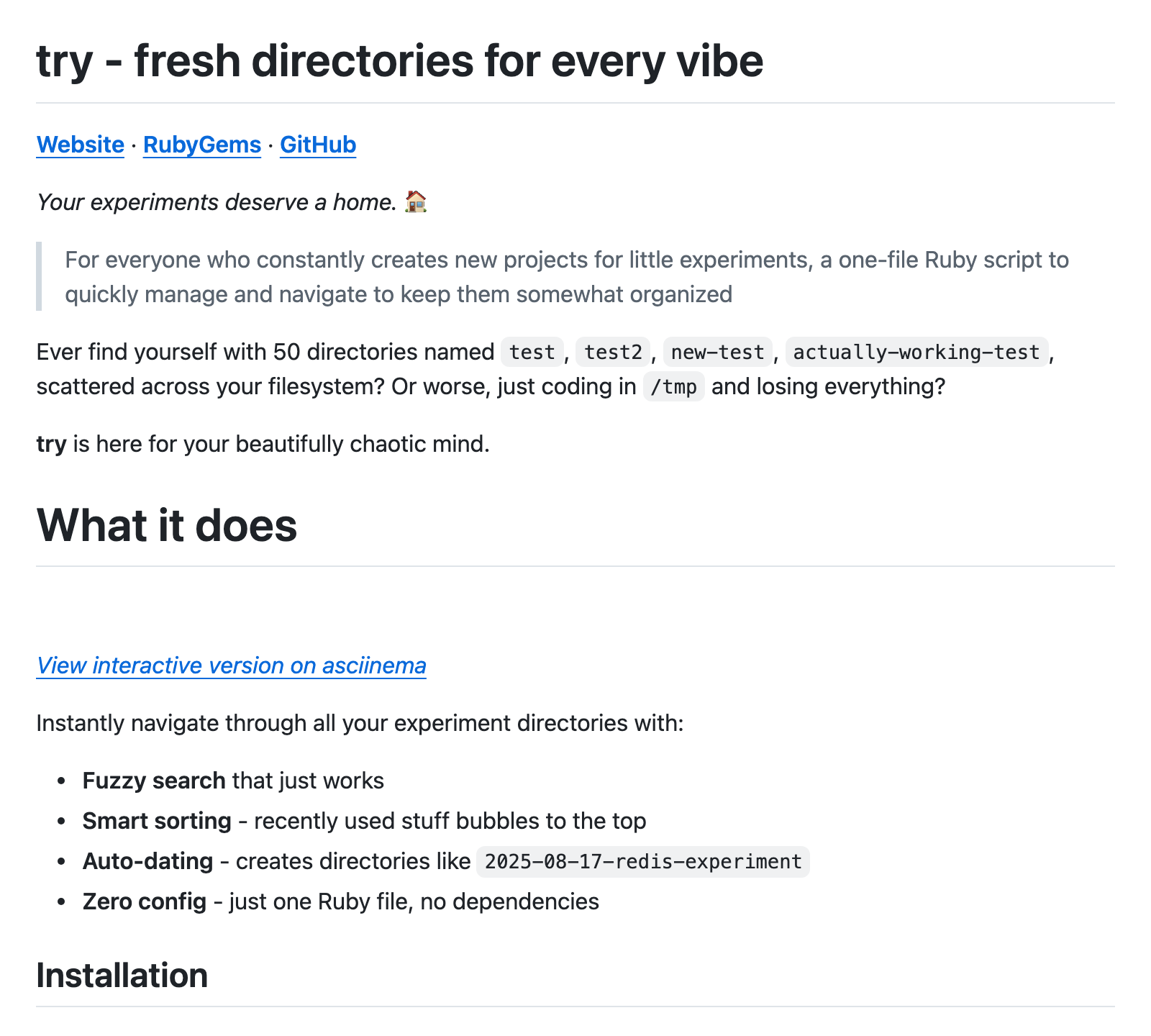Click the 'test' inline code snippet

point(532,352)
